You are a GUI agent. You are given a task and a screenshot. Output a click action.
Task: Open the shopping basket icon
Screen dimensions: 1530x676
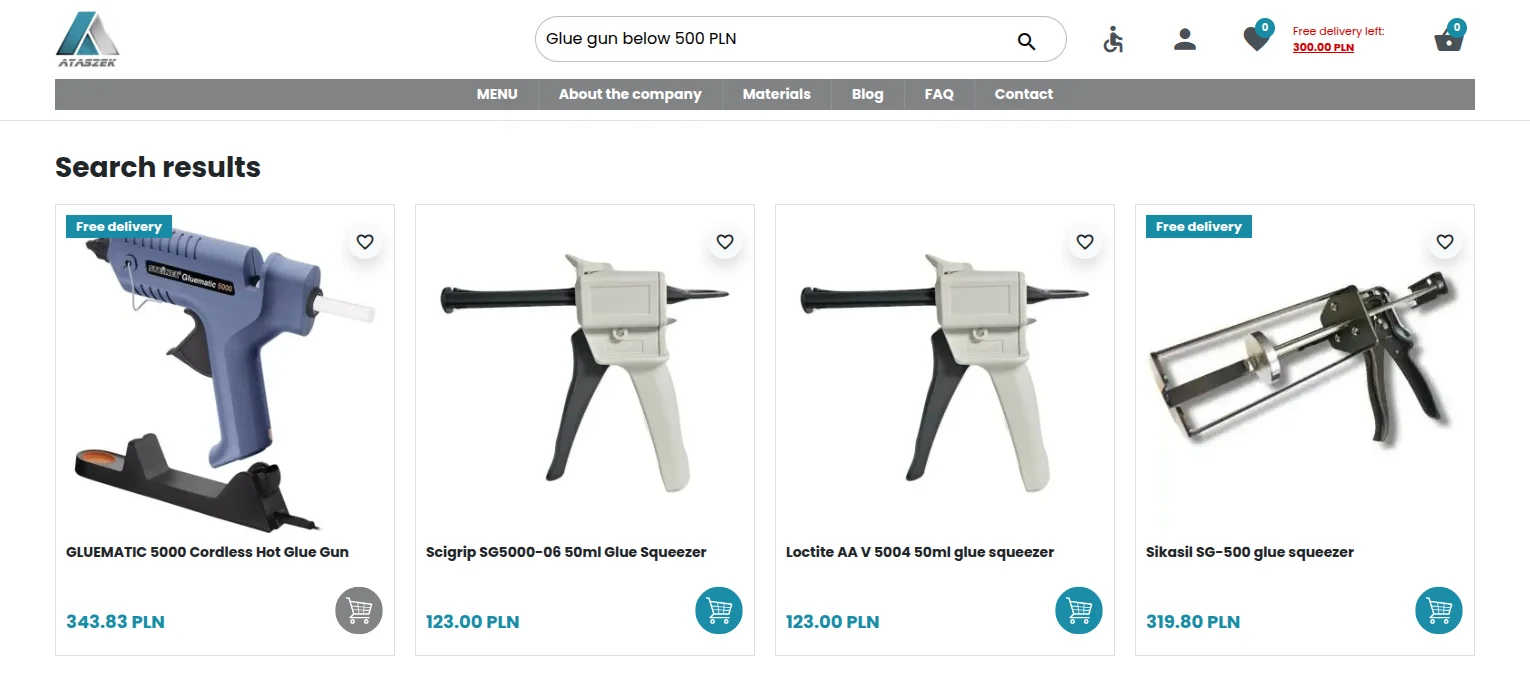tap(1449, 37)
